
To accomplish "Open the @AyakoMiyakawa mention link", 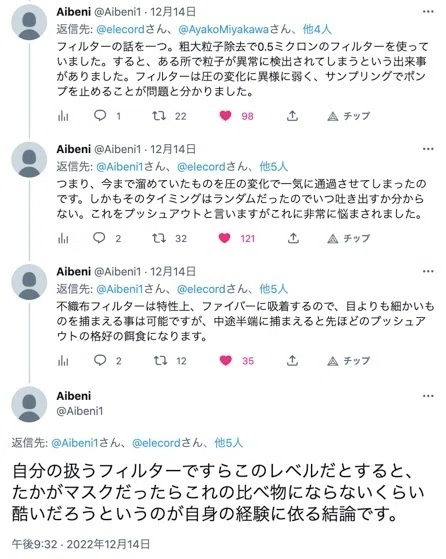I will 223,29.
